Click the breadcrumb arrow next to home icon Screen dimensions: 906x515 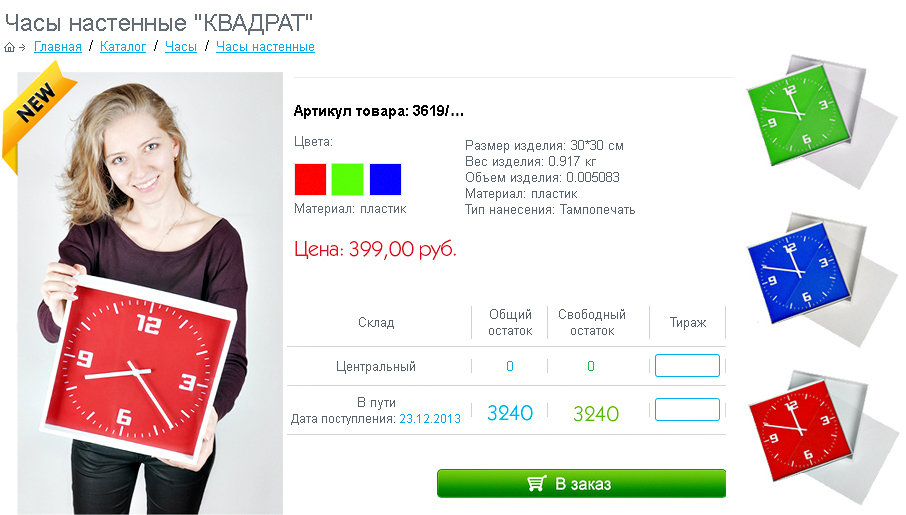click(x=23, y=47)
